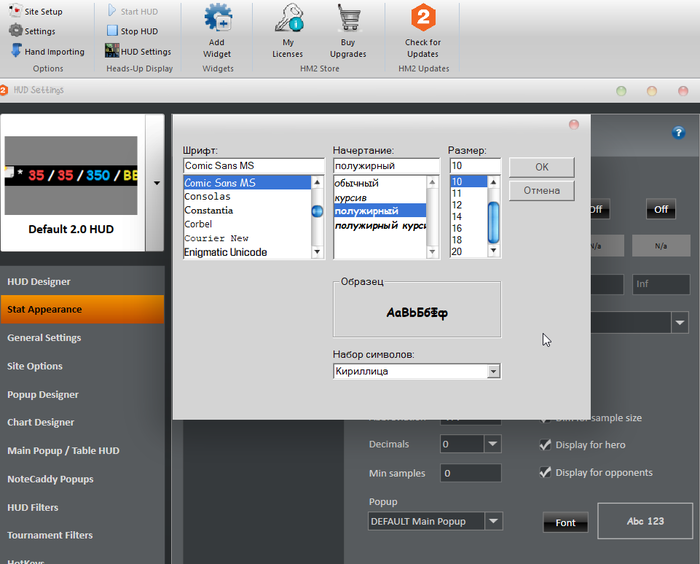Click Отмена to cancel font dialog
The width and height of the screenshot is (700, 564).
pos(542,191)
